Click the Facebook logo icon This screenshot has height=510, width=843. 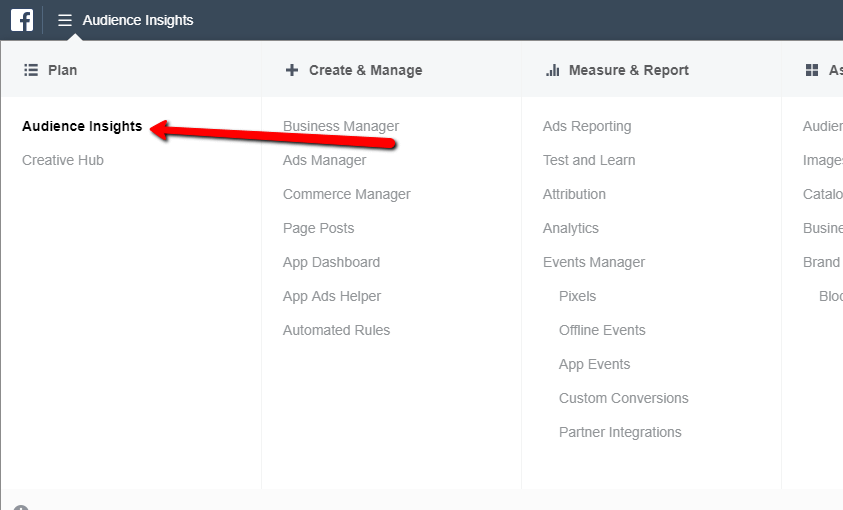point(22,20)
